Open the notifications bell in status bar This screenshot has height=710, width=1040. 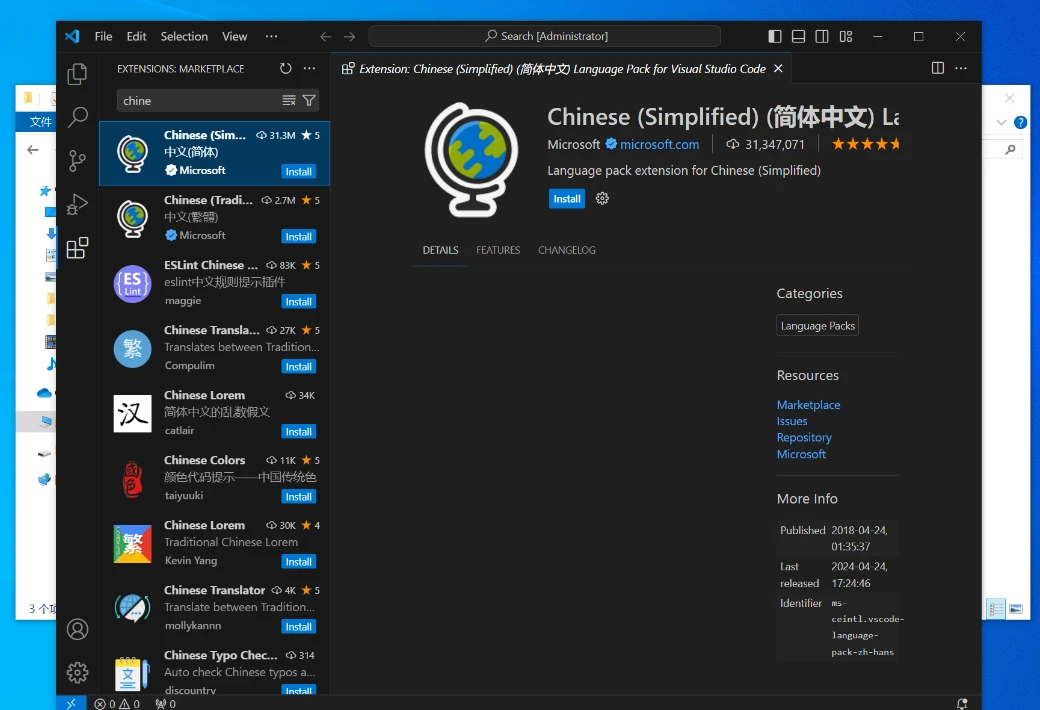(x=961, y=703)
